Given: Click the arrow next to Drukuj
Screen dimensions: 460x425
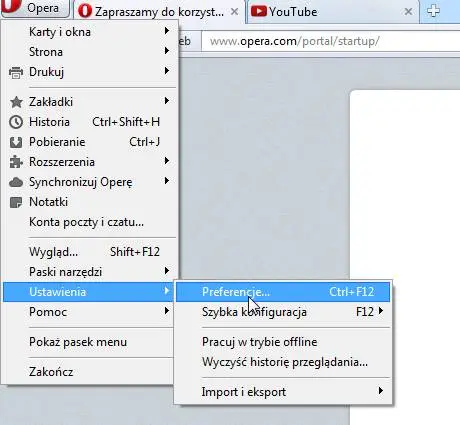Looking at the screenshot, I should (x=167, y=71).
